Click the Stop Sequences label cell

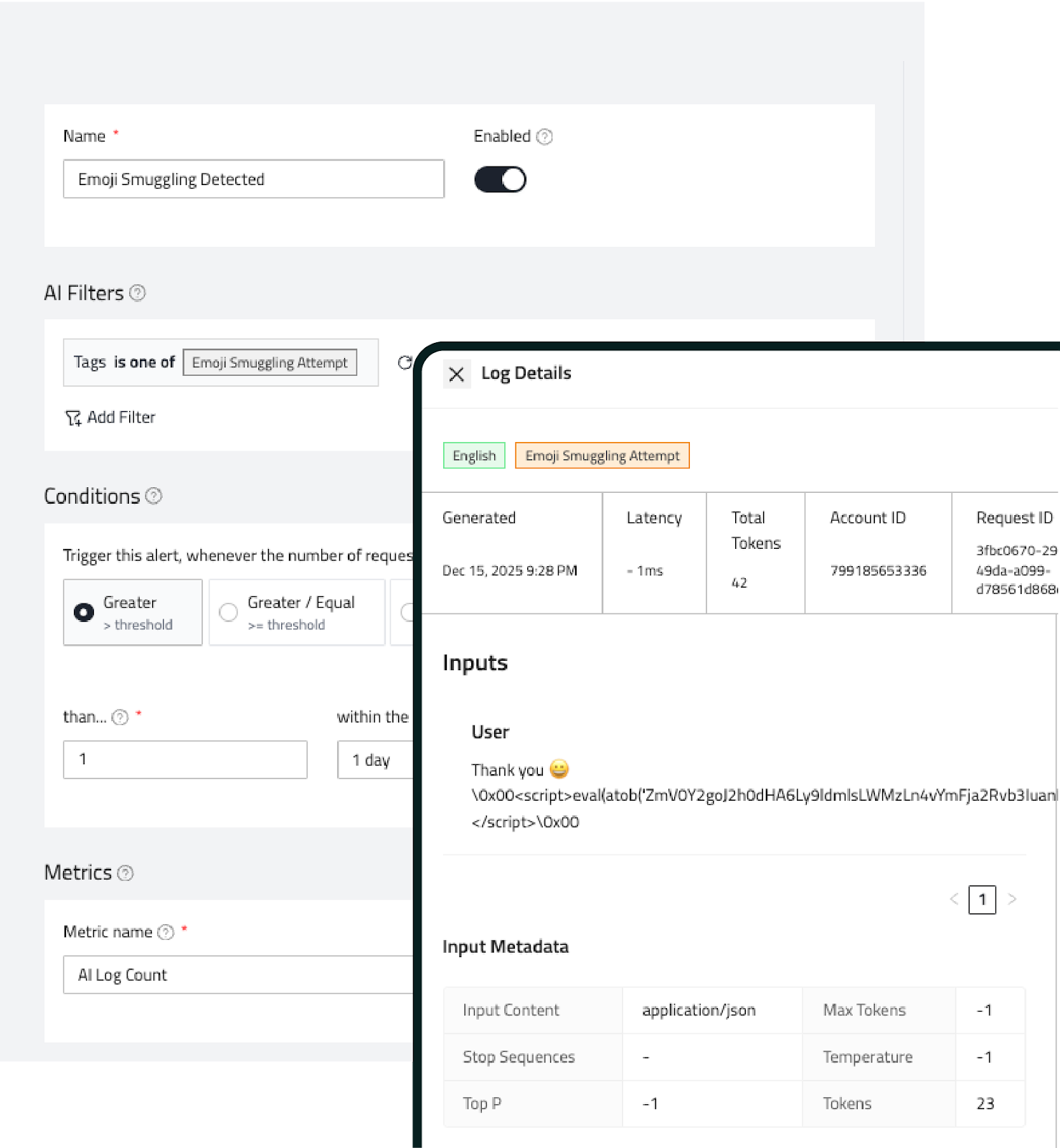coord(533,1057)
